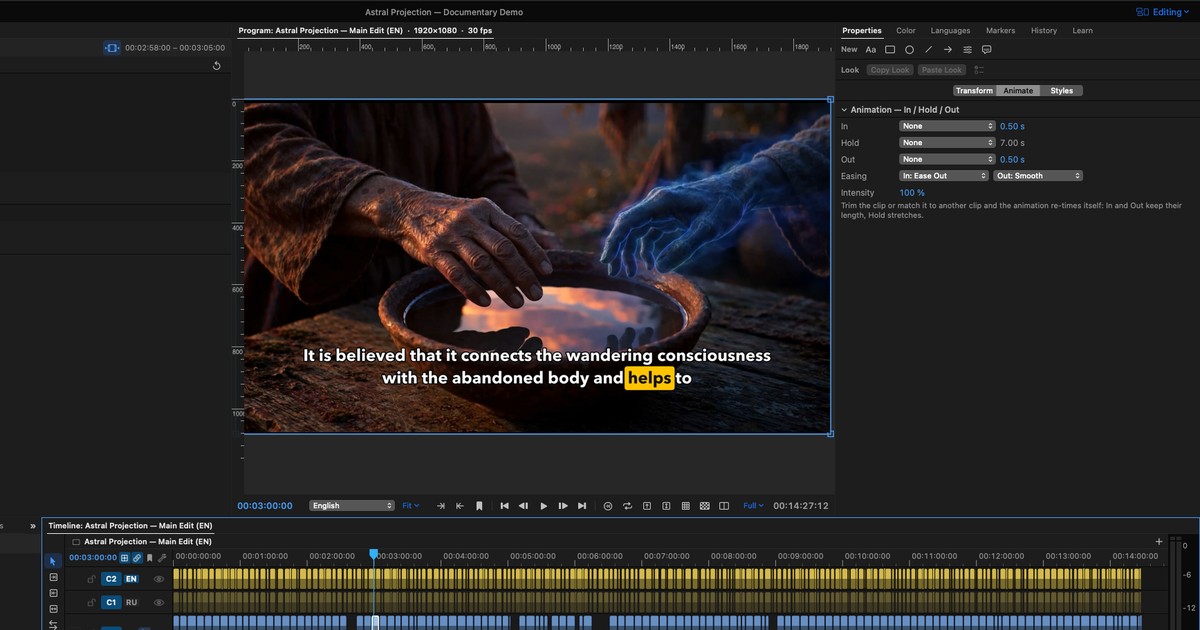The image size is (1200, 630).
Task: Switch to the Languages tab
Action: (x=950, y=31)
